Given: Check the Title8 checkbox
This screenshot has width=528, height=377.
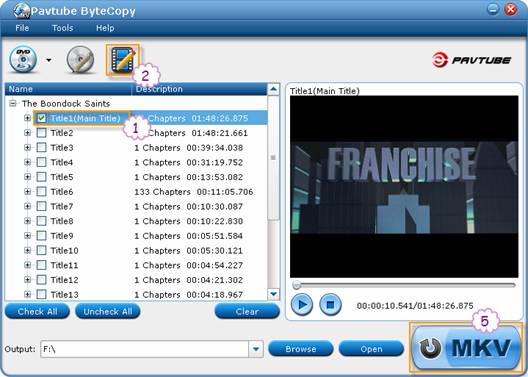Looking at the screenshot, I should 41,221.
